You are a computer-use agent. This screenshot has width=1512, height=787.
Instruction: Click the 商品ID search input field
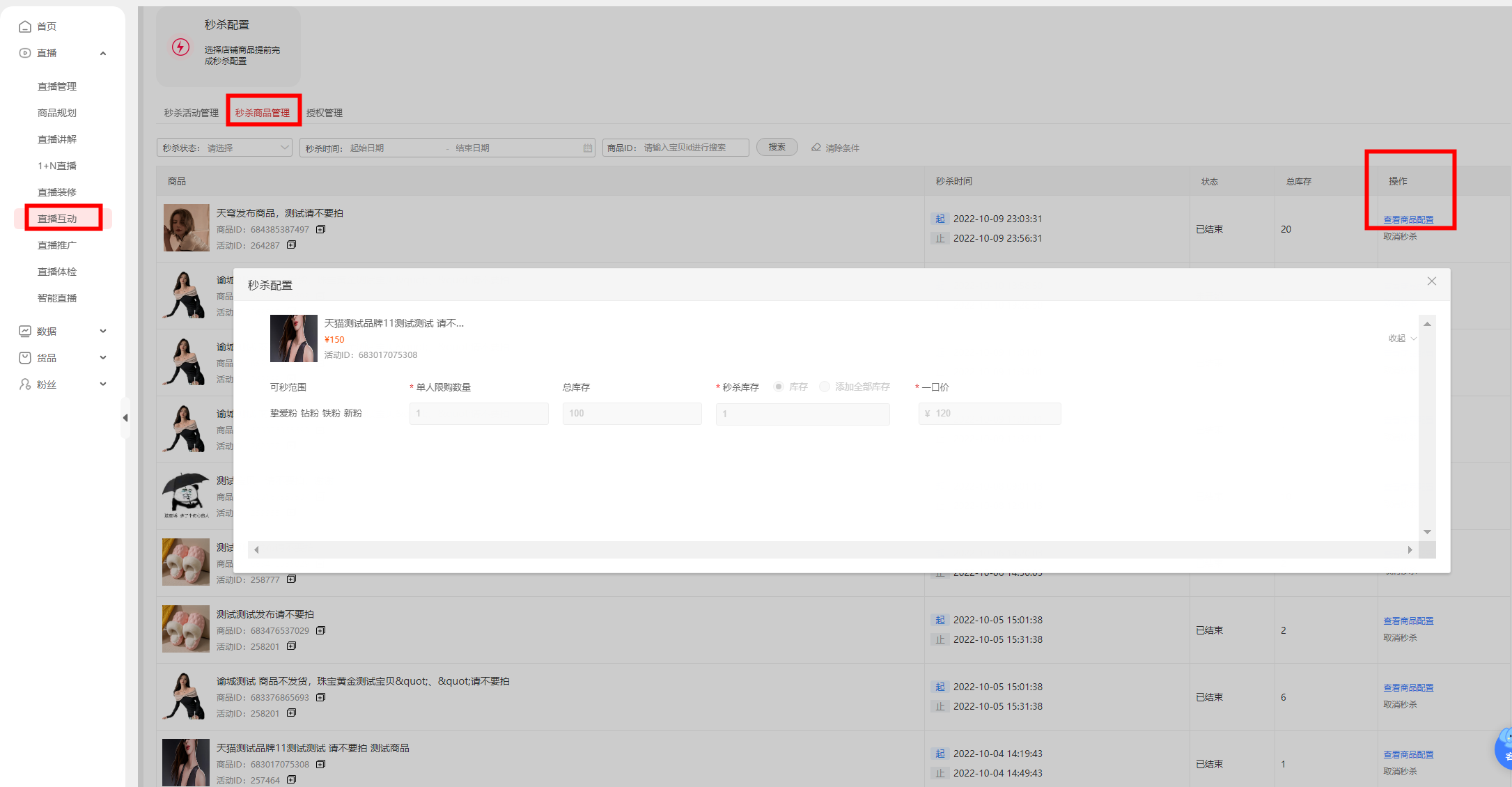(676, 148)
